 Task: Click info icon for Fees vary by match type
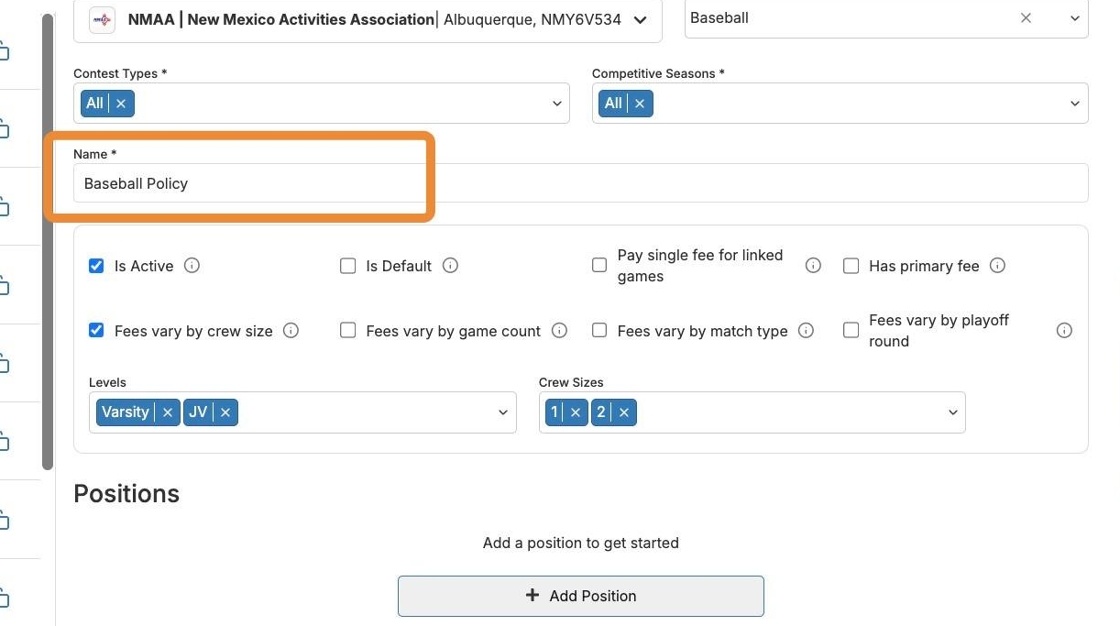pyautogui.click(x=806, y=331)
